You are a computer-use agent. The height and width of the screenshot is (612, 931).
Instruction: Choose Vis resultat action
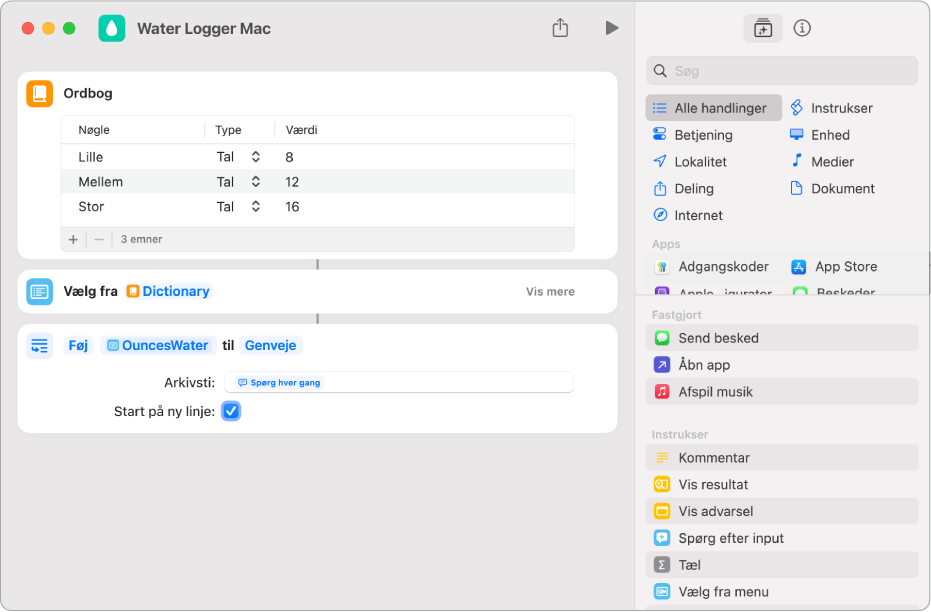click(x=782, y=484)
